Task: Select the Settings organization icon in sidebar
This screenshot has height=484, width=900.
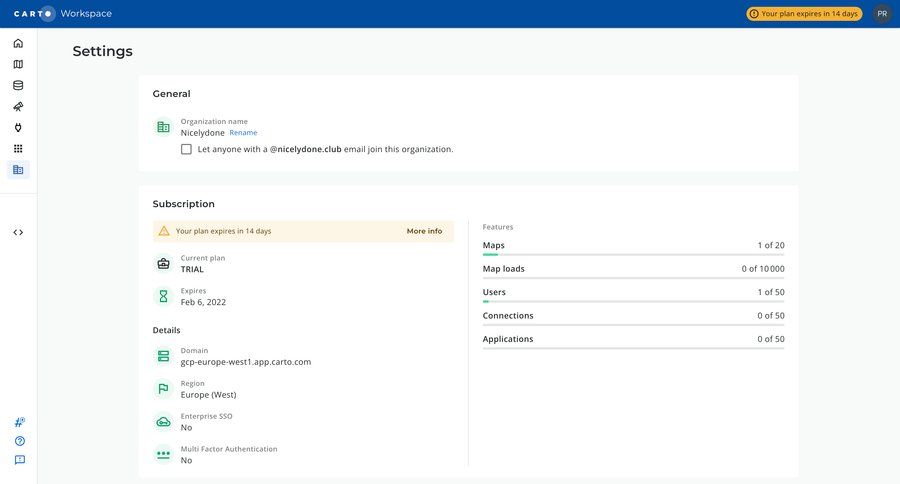Action: 18,170
